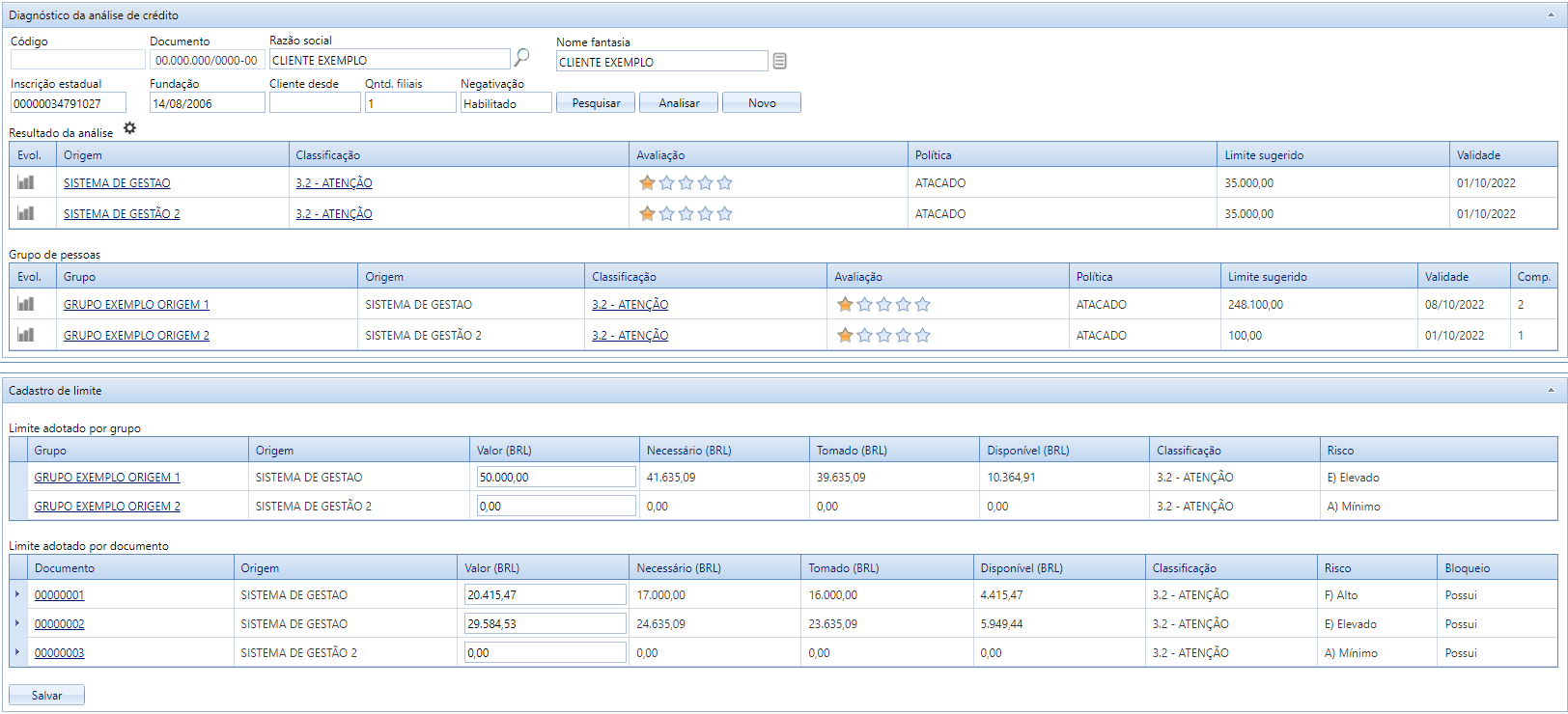Image resolution: width=1568 pixels, height=714 pixels.
Task: Expand row for document 00000001
Action: (17, 594)
